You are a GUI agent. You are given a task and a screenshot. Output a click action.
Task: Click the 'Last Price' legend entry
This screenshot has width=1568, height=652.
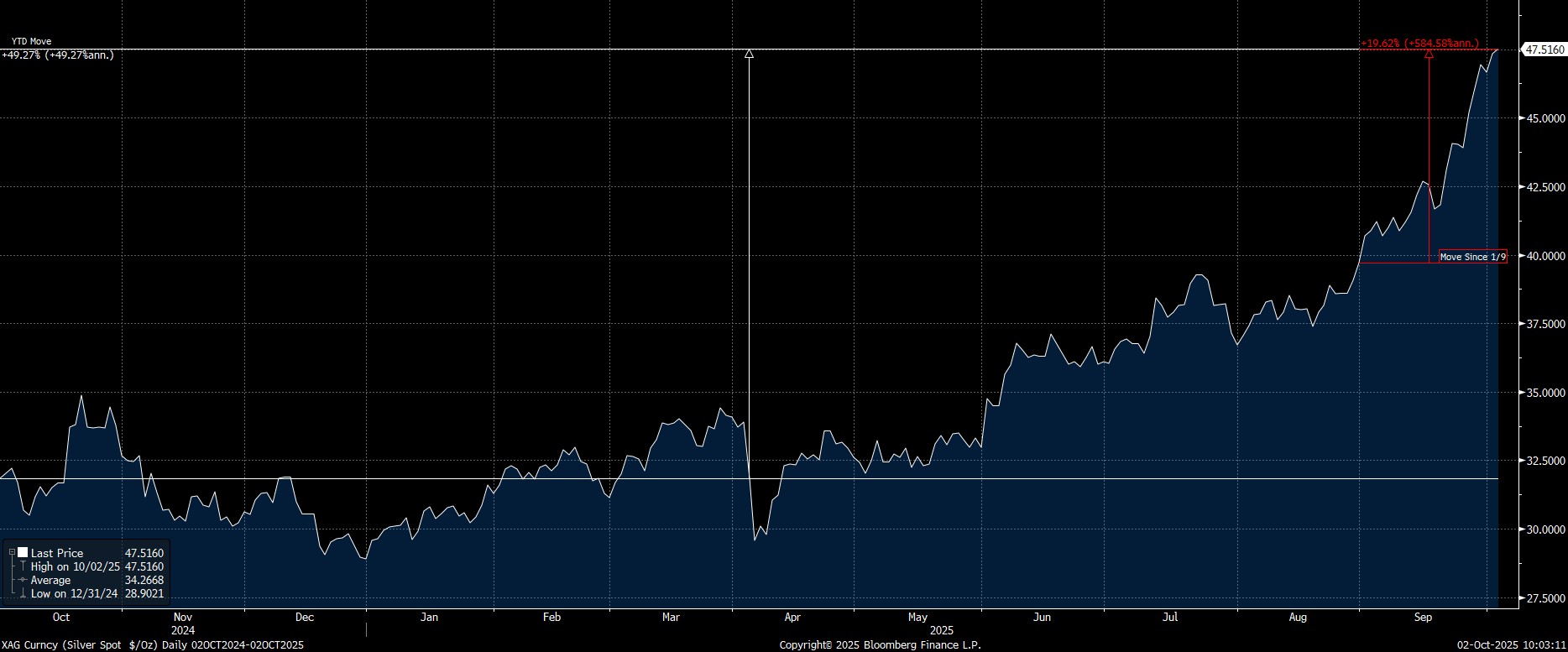coord(57,553)
